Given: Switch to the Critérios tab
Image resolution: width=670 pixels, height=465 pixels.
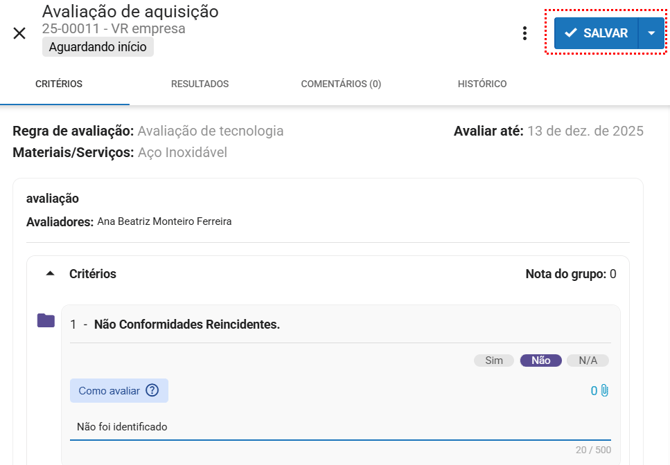Looking at the screenshot, I should coord(59,84).
